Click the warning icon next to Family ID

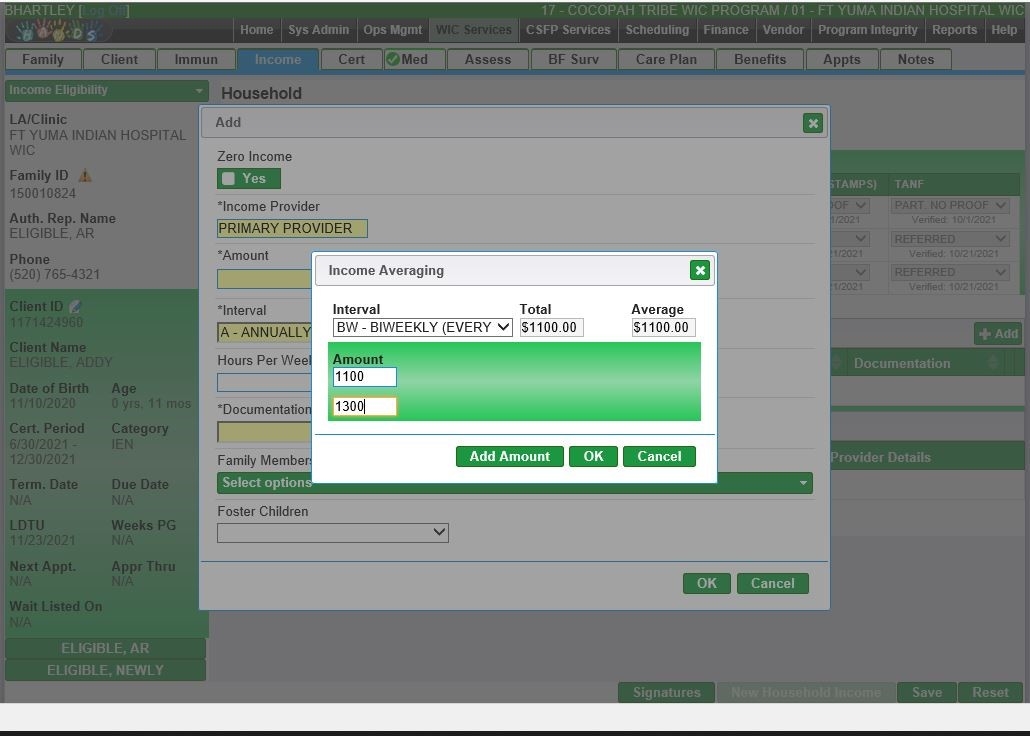85,176
